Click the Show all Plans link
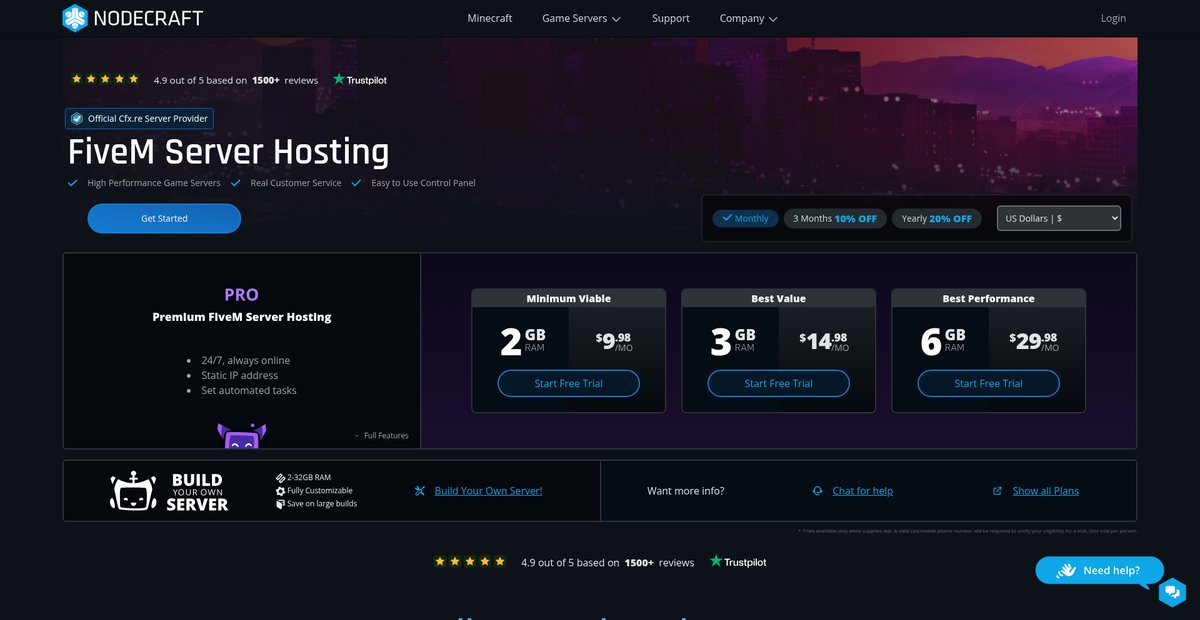1200x620 pixels. point(1045,491)
